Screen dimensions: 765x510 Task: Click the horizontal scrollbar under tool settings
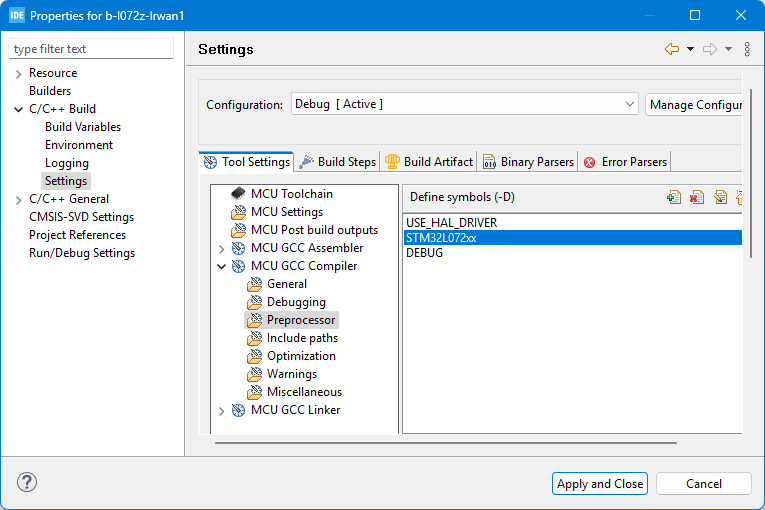[445, 441]
